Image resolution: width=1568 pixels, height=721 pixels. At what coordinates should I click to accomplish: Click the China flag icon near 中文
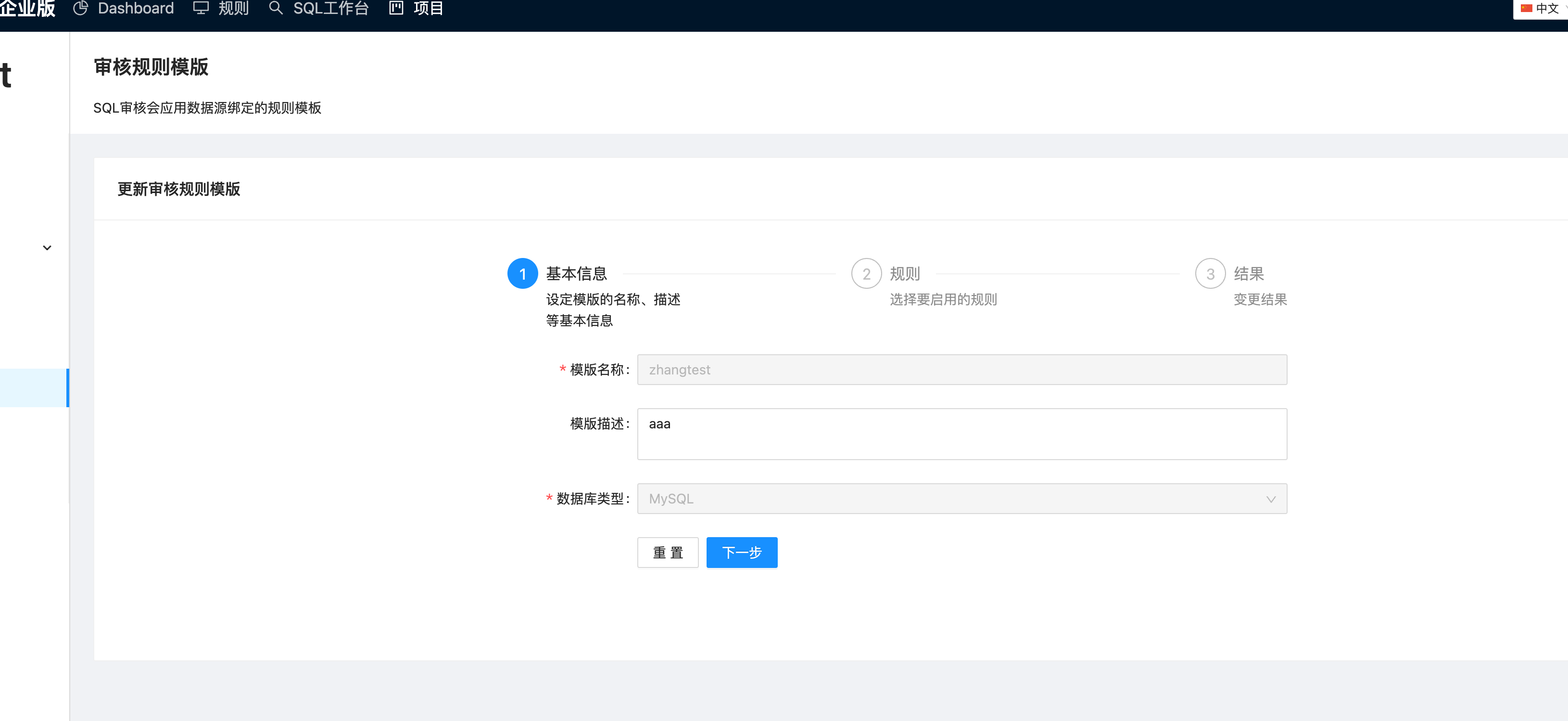tap(1527, 8)
